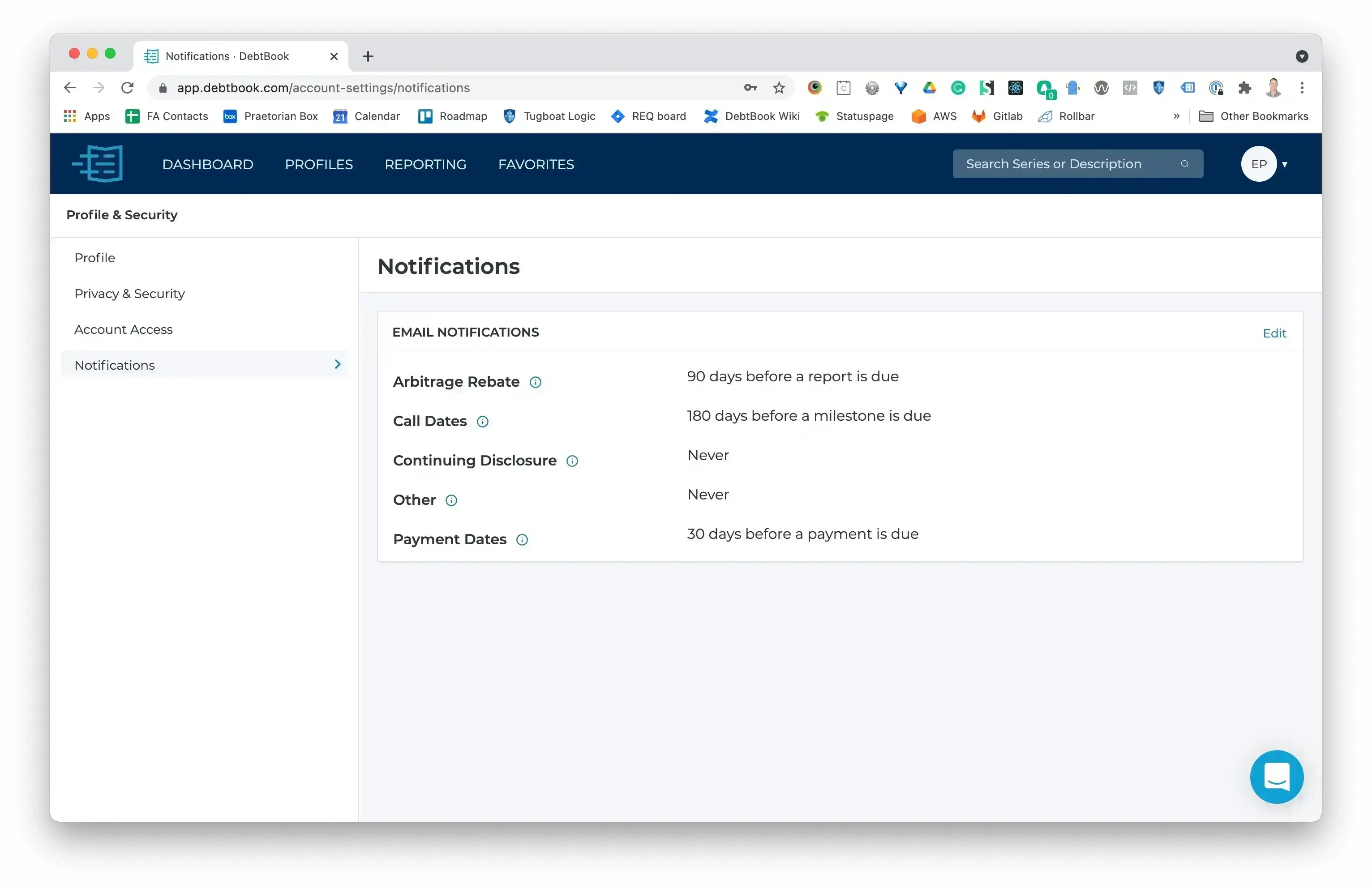Select Account Access in the sidebar
Image resolution: width=1372 pixels, height=888 pixels.
124,329
